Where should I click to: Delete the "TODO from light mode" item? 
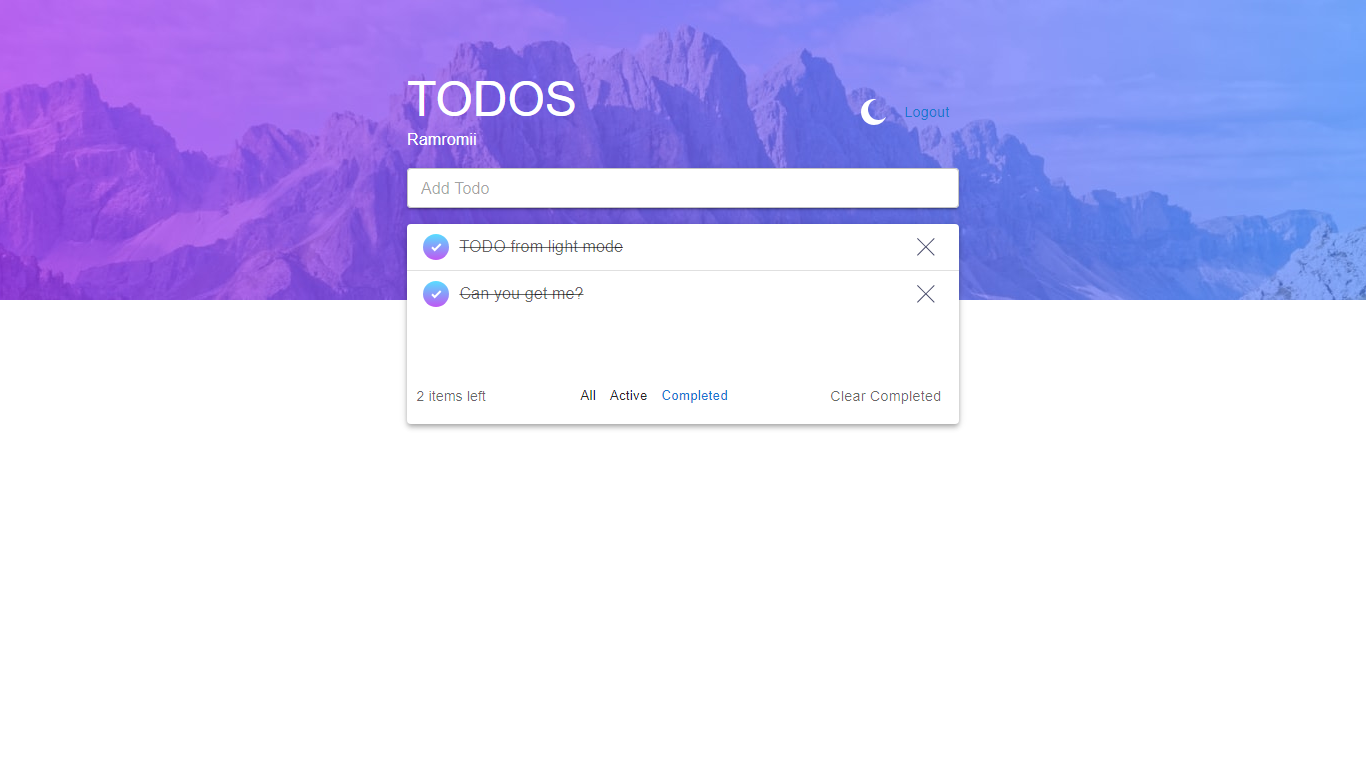(x=926, y=247)
